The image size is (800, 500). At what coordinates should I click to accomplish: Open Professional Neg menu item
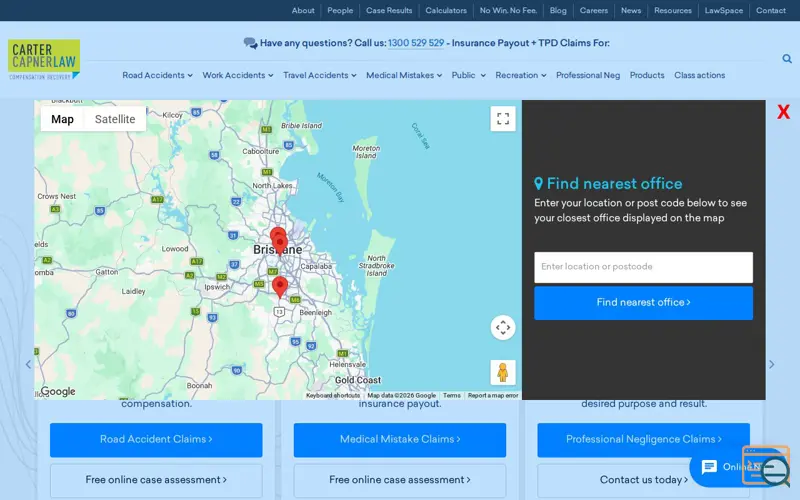click(588, 75)
